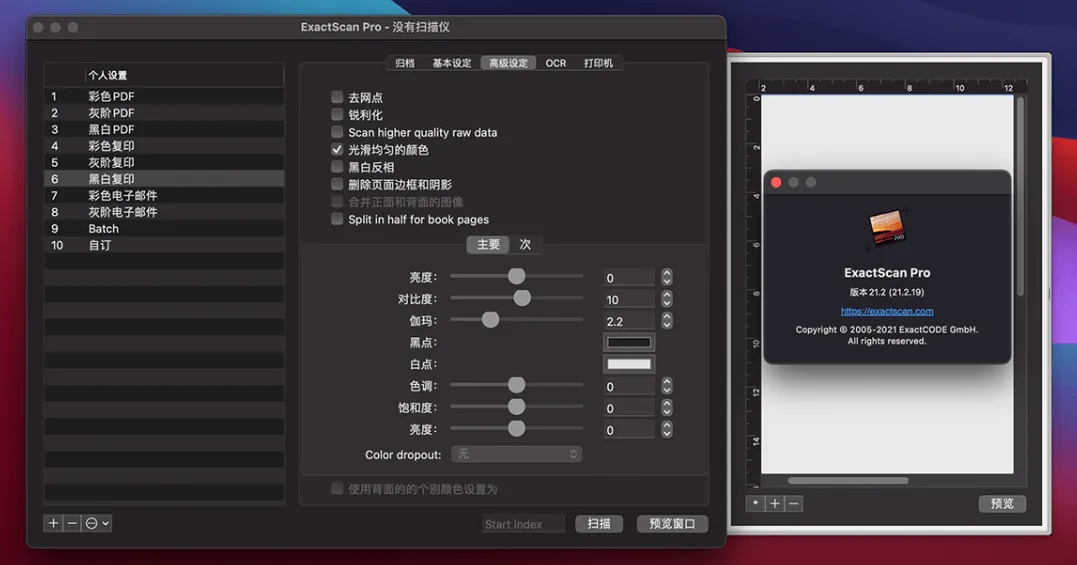The width and height of the screenshot is (1077, 565).
Task: Open the https://exactscan.com link
Action: tap(887, 311)
